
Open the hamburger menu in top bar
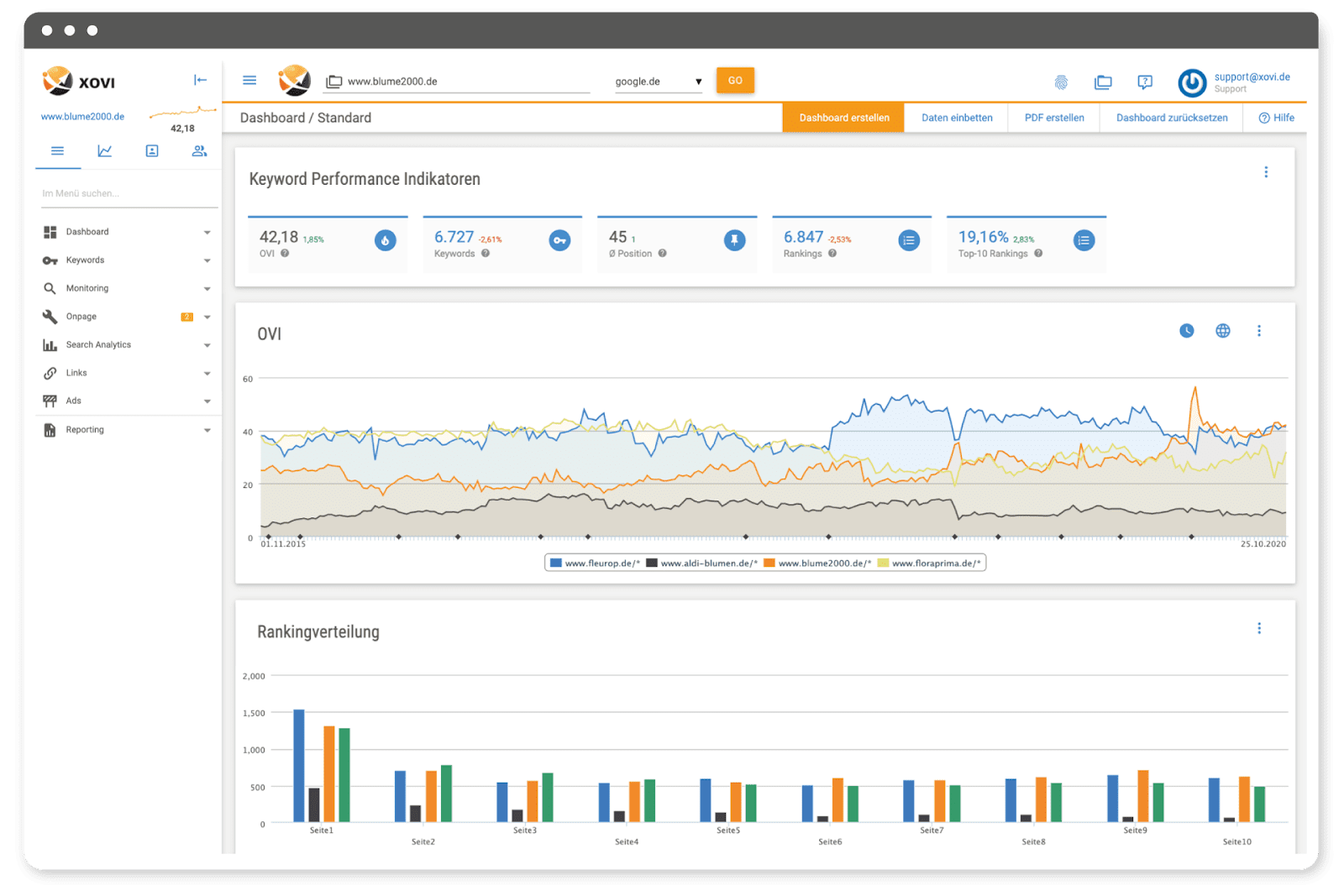tap(249, 81)
